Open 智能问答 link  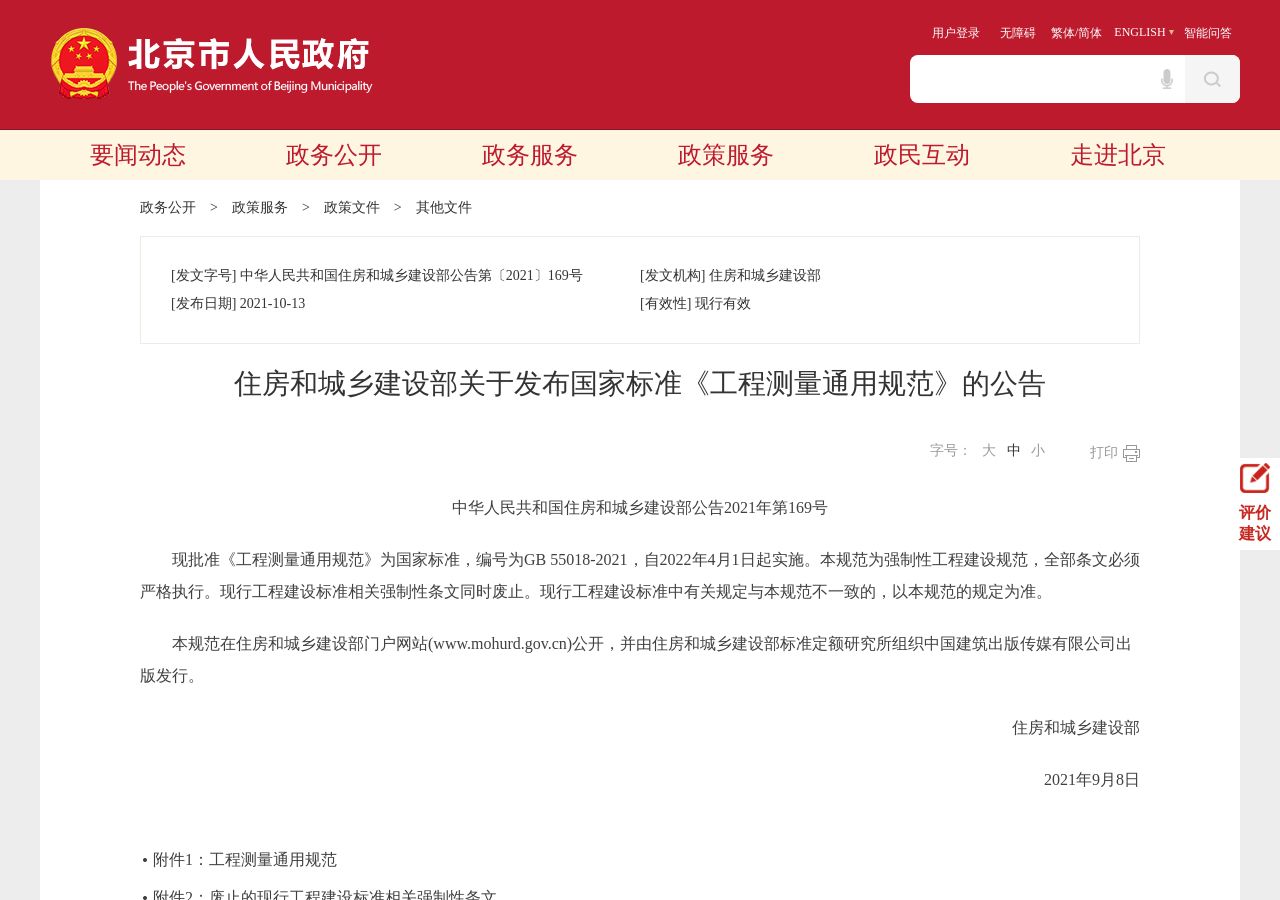tap(1208, 33)
